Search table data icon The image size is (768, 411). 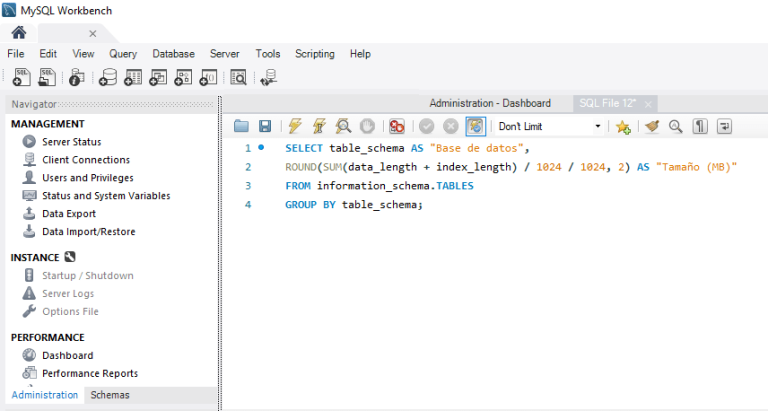click(238, 77)
